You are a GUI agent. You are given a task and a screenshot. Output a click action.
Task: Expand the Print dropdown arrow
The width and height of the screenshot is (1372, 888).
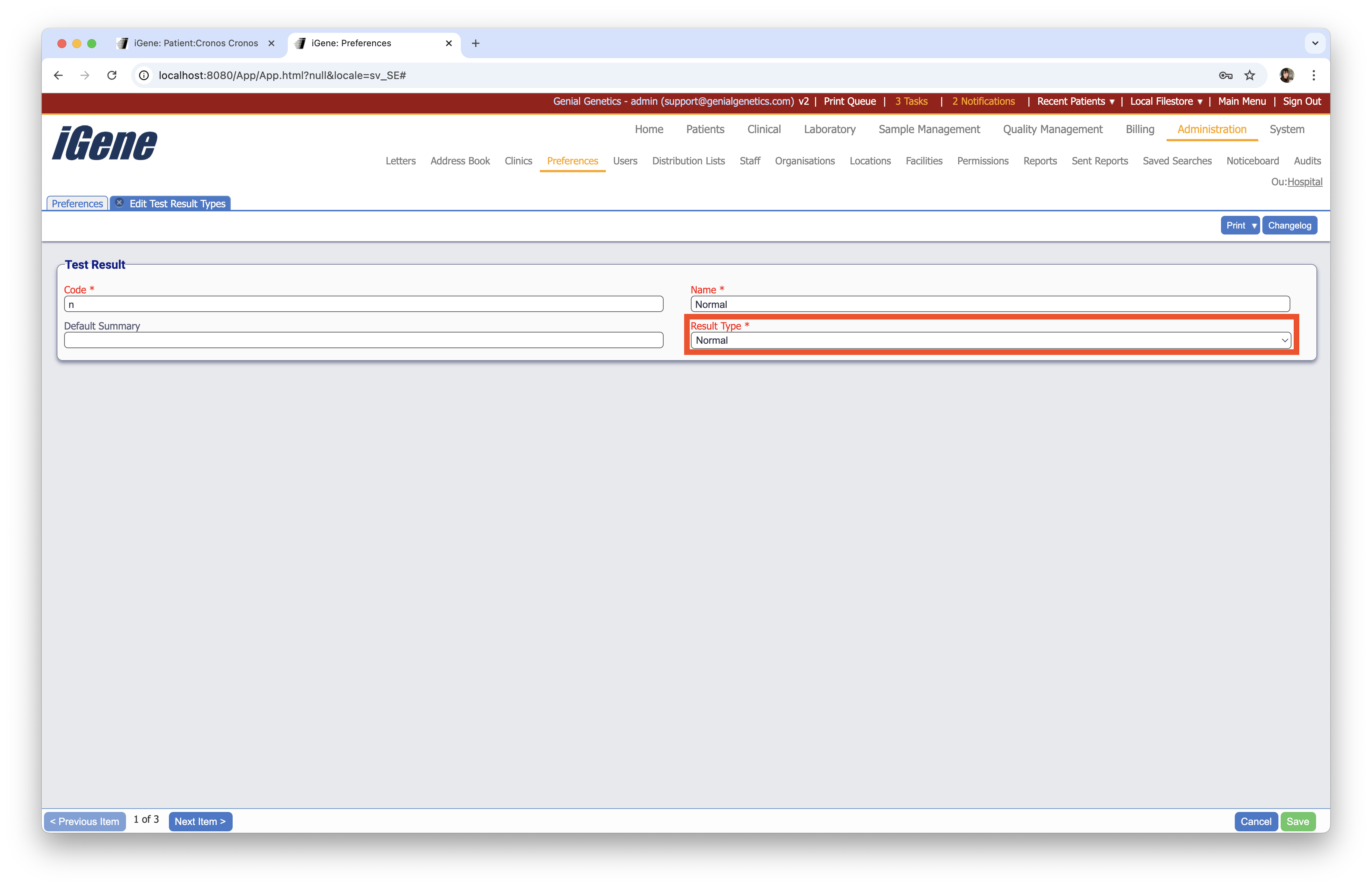click(x=1254, y=226)
